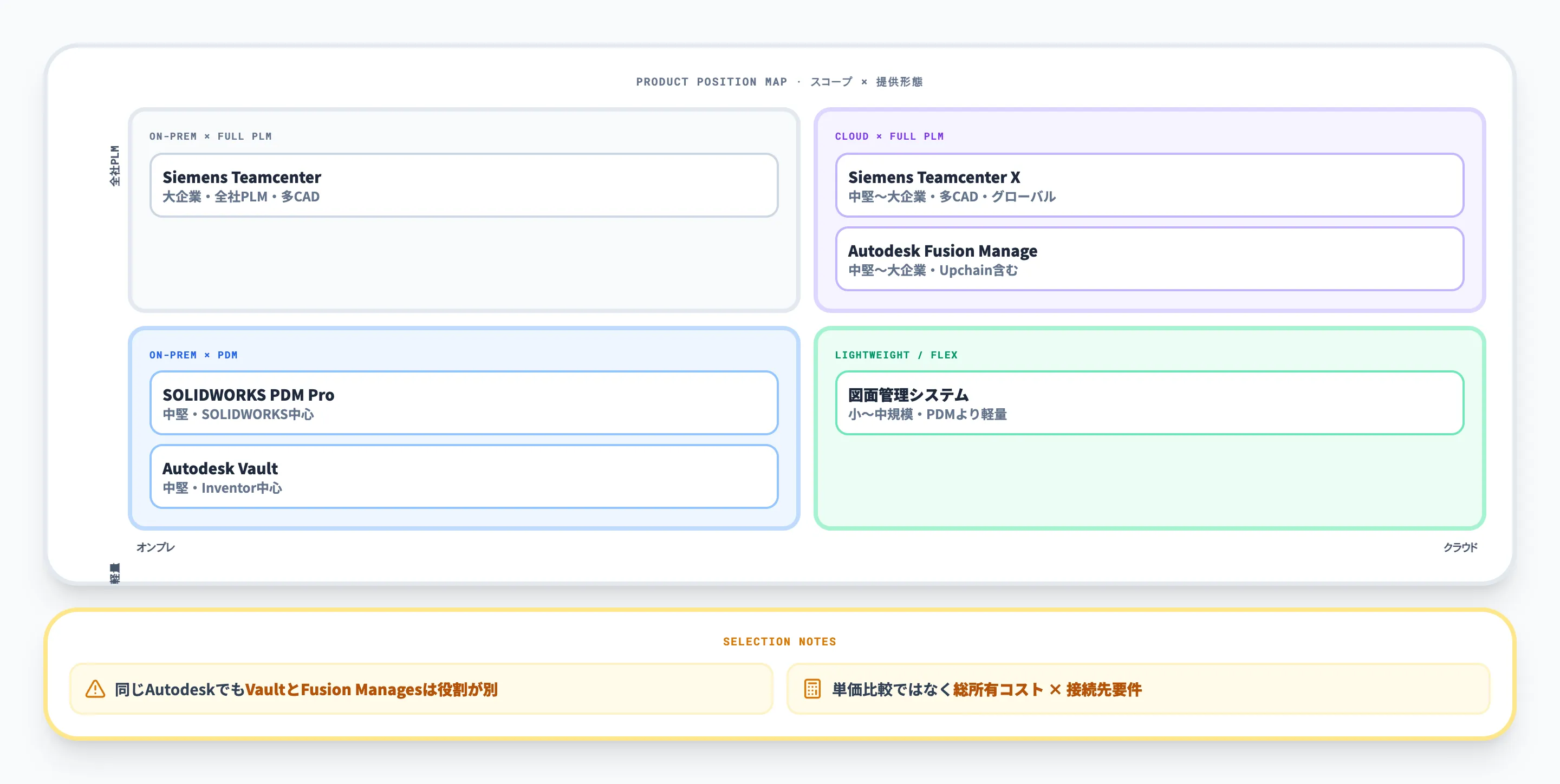This screenshot has width=1560, height=784.
Task: Click the CLOUD × FULL PLM label
Action: coord(888,137)
